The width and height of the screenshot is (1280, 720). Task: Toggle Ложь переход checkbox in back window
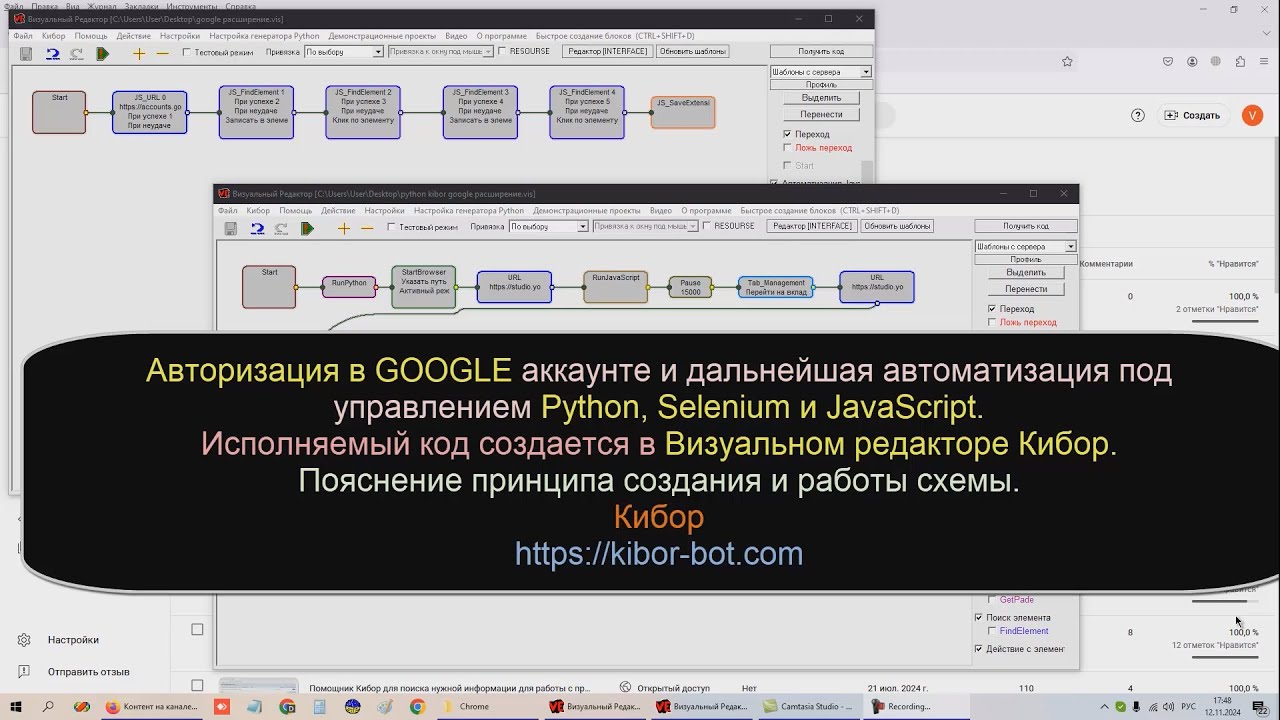coord(787,148)
